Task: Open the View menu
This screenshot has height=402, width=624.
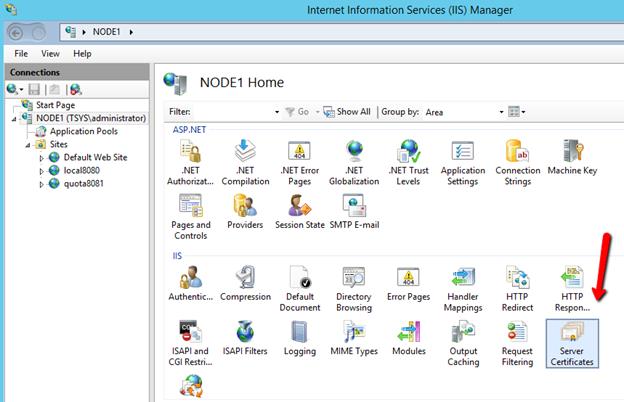Action: (50, 54)
